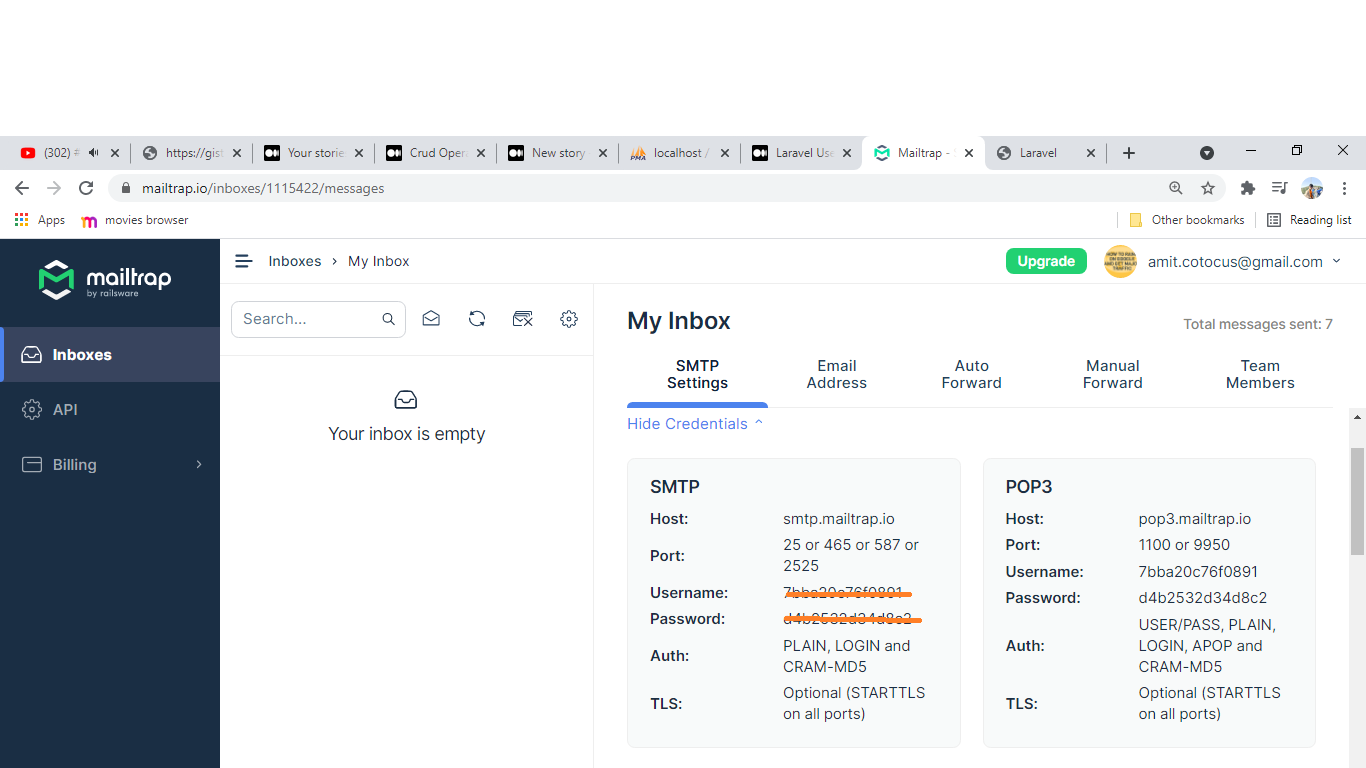
Task: Click the search magnifier icon in inbox
Action: point(388,319)
